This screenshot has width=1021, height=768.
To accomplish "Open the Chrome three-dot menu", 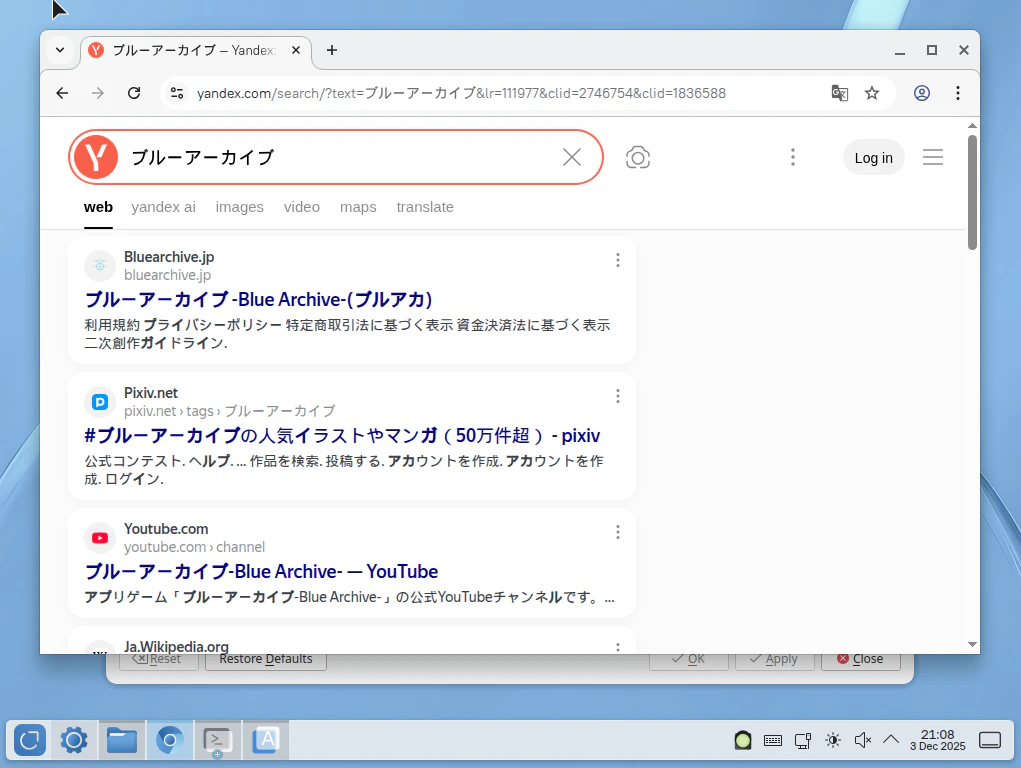I will pos(957,93).
